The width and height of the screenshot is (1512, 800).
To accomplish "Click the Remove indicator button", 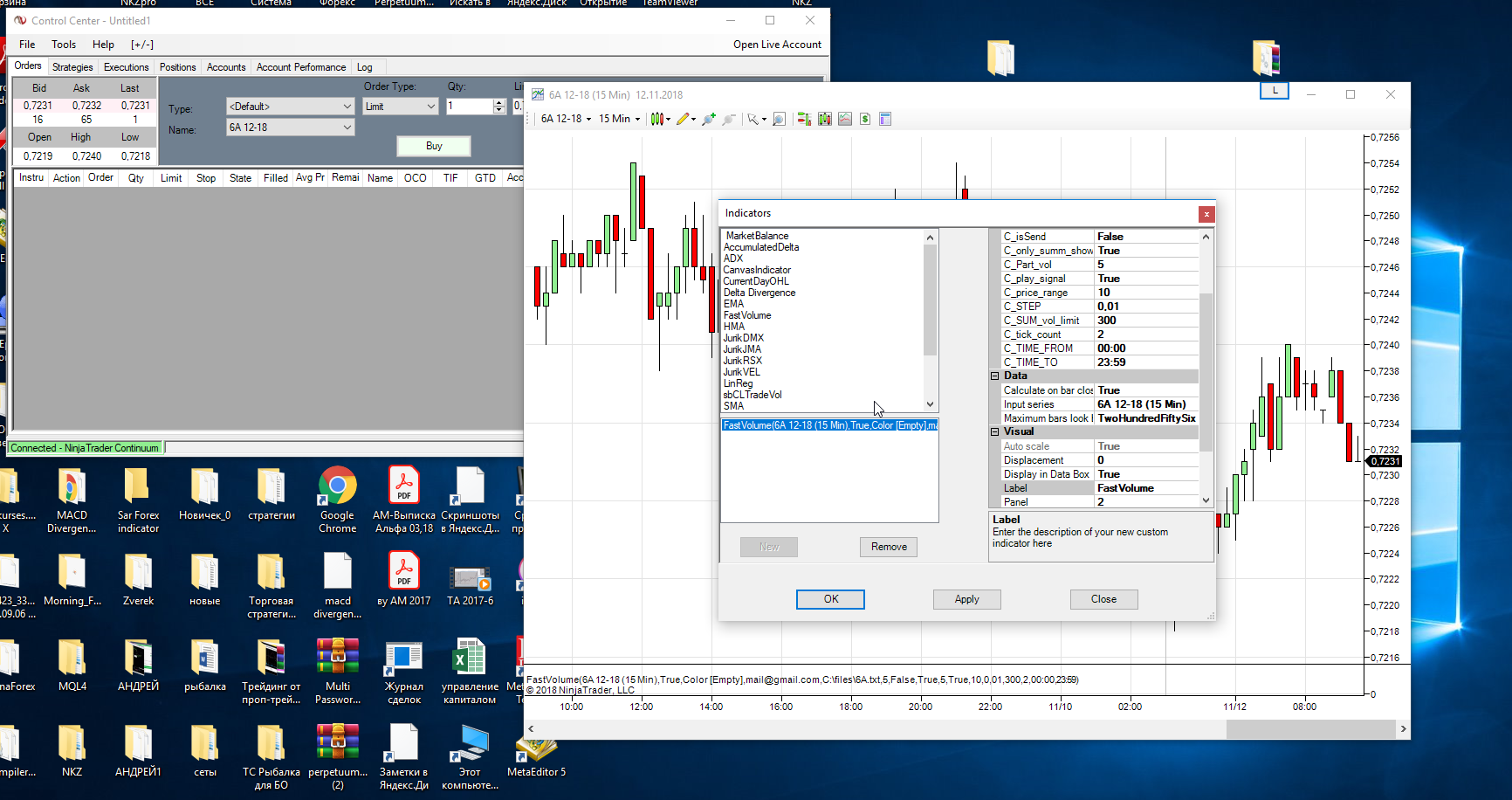I will pos(888,547).
